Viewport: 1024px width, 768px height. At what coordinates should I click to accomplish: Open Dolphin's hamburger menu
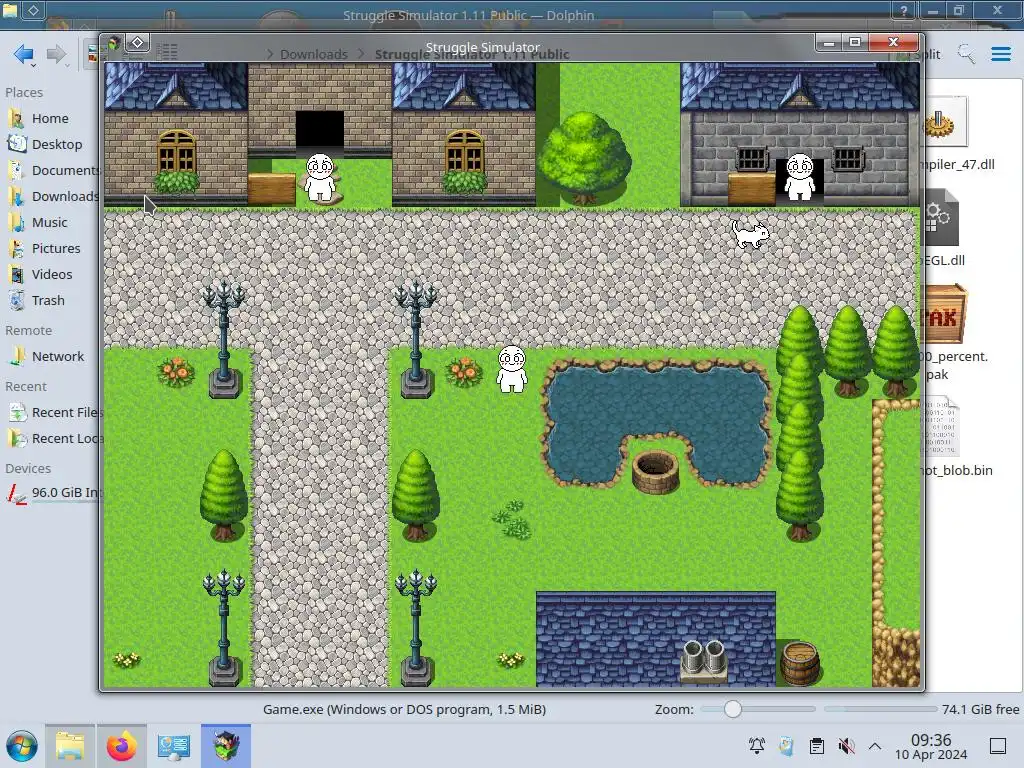pyautogui.click(x=1000, y=54)
